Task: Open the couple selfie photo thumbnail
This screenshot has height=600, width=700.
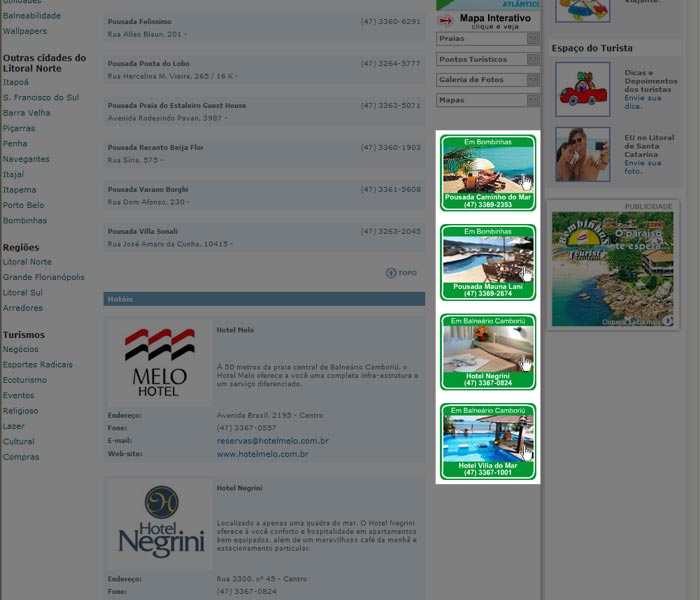Action: (583, 154)
